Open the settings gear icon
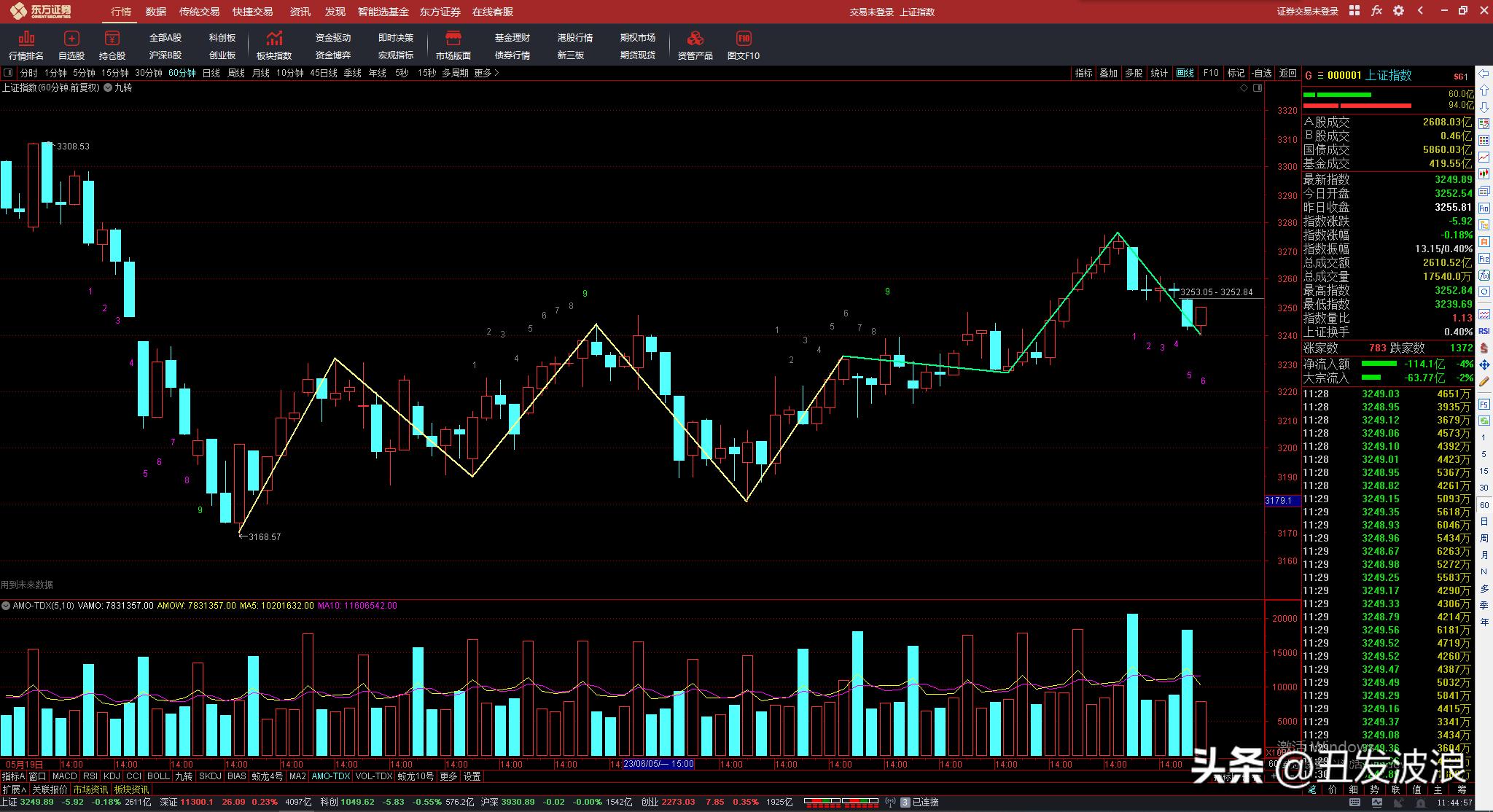Screen dimensions: 1493x812 pyautogui.click(x=1400, y=11)
